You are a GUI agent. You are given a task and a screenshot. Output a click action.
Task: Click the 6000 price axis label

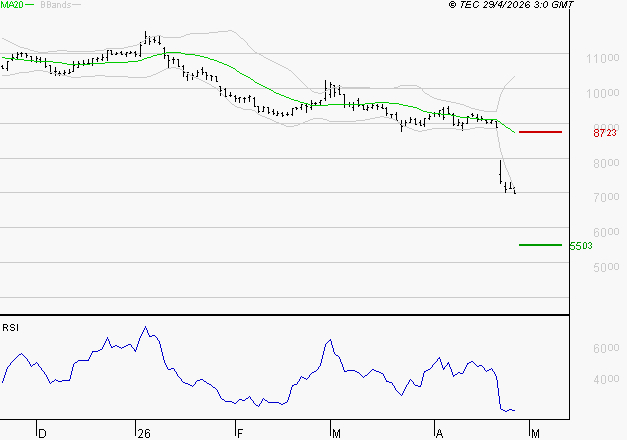pyautogui.click(x=606, y=232)
